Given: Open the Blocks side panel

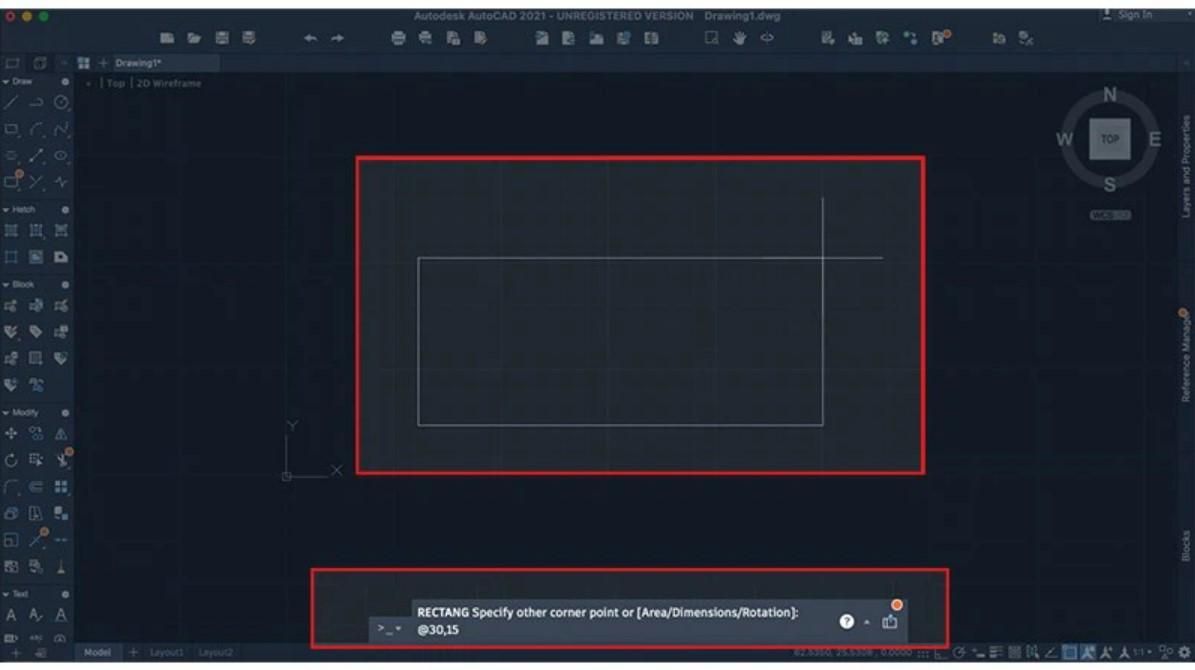Looking at the screenshot, I should [1185, 547].
